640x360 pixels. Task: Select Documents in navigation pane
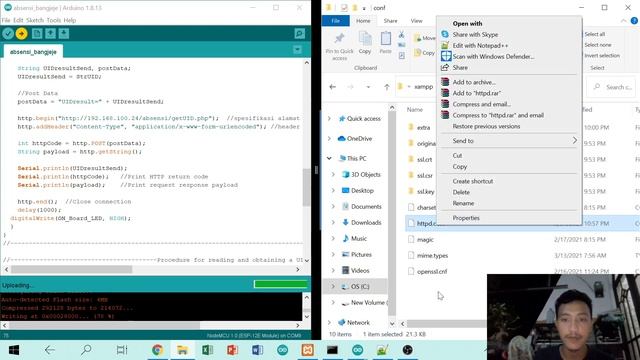click(x=366, y=207)
